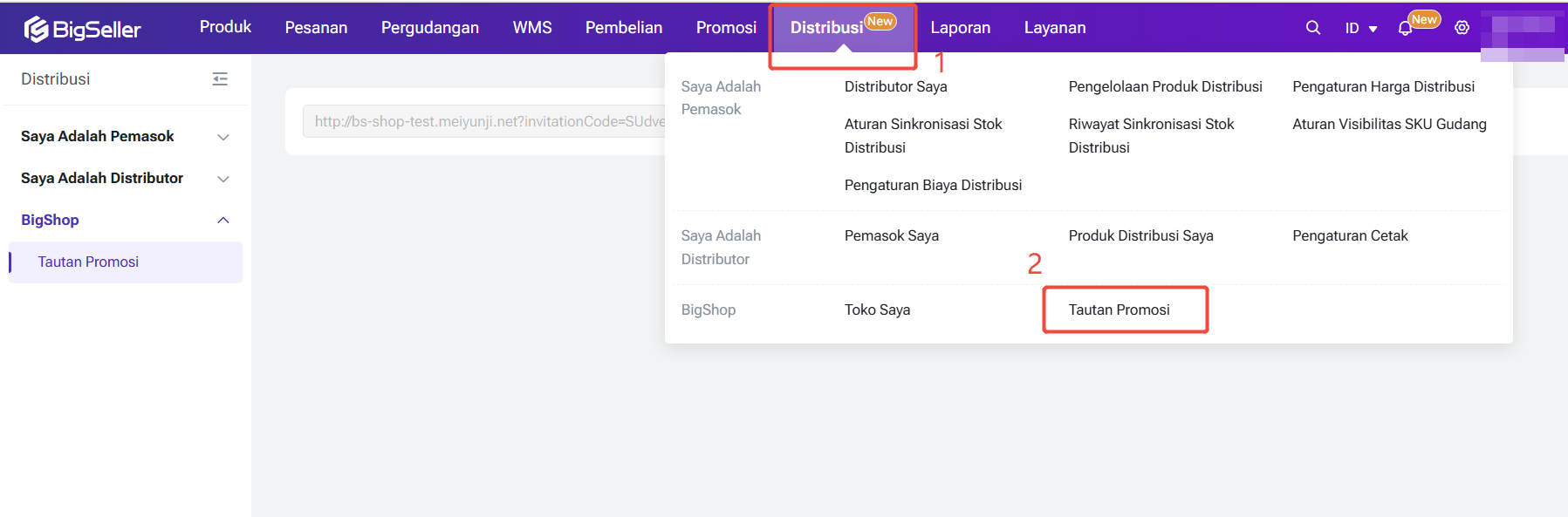Go to the Laporan menu
This screenshot has height=517, width=1568.
[x=960, y=28]
